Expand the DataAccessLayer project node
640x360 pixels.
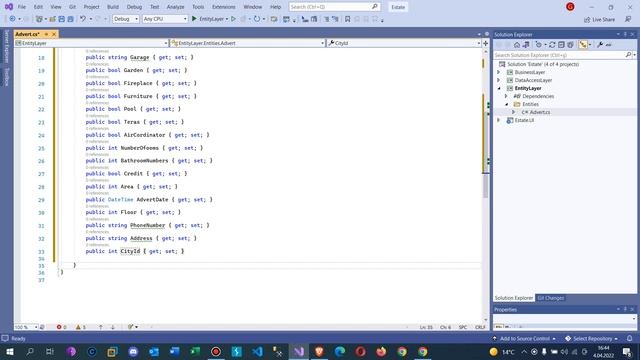pyautogui.click(x=498, y=80)
